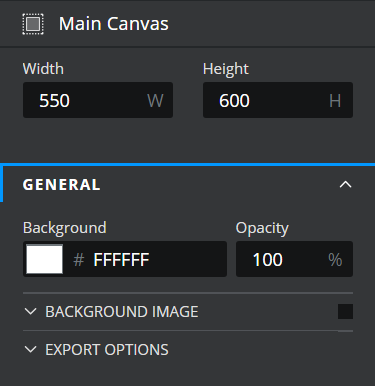Click the Main Canvas dotted-square icon
This screenshot has height=386, width=375.
pos(33,24)
